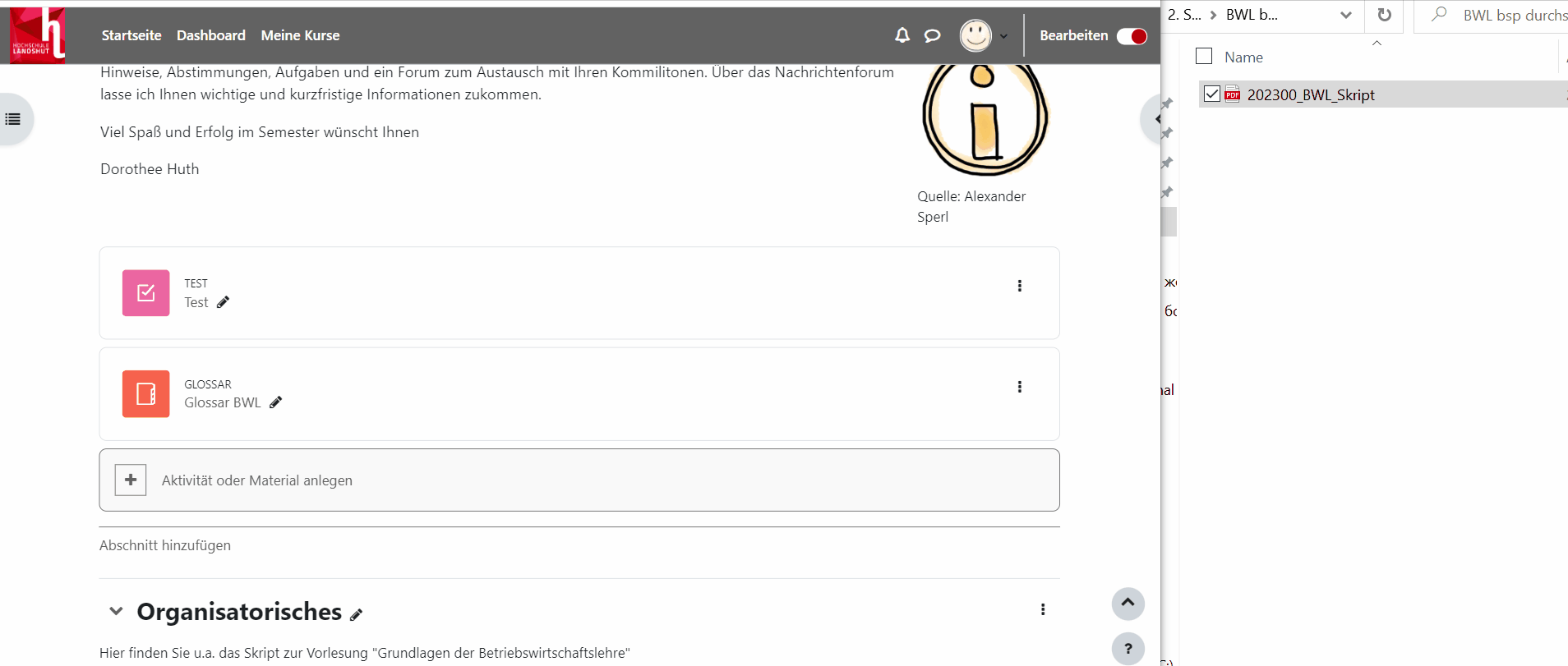Click the Abschnitt hinzufügen link

[x=165, y=545]
